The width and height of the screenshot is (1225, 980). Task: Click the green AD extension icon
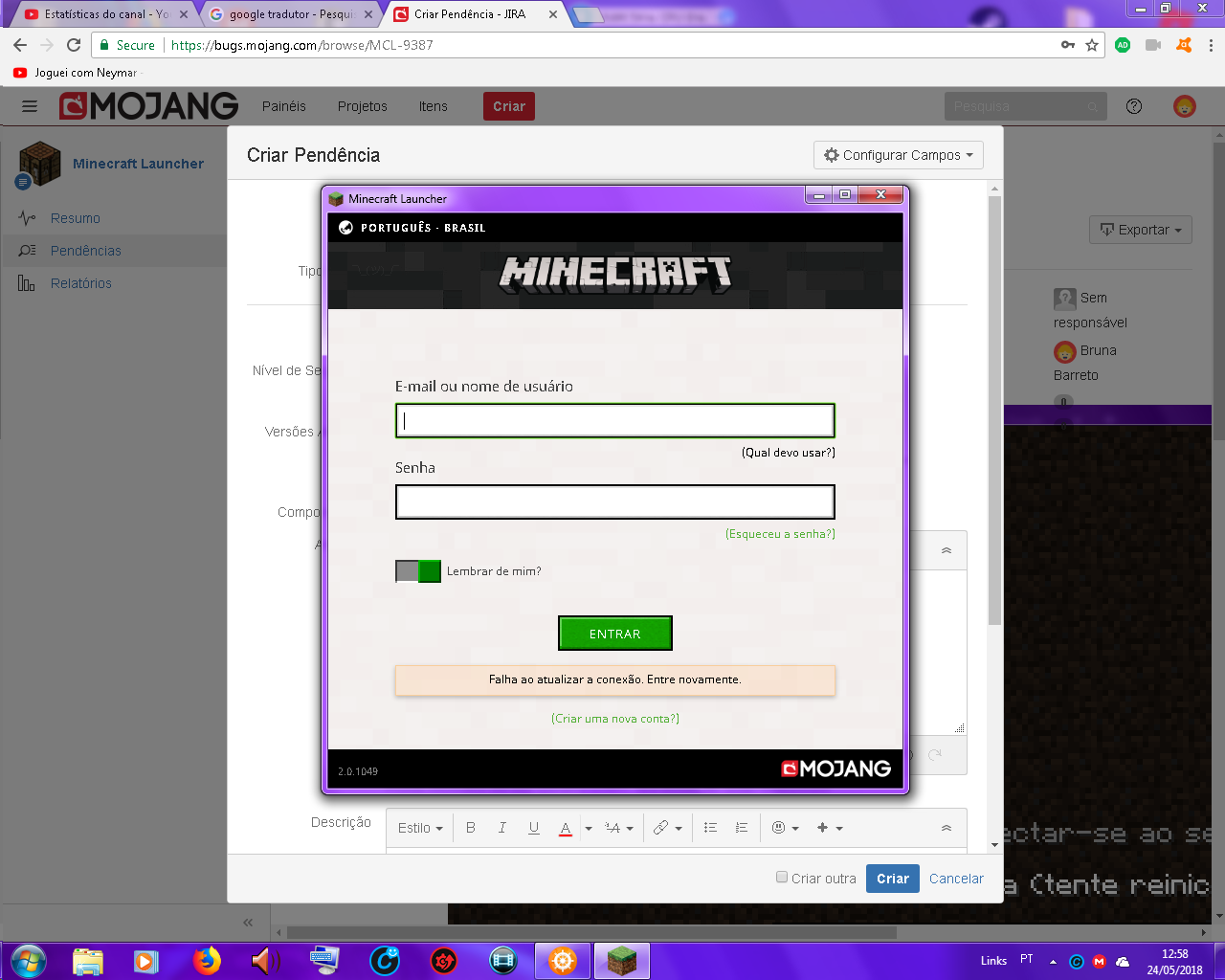click(x=1123, y=45)
